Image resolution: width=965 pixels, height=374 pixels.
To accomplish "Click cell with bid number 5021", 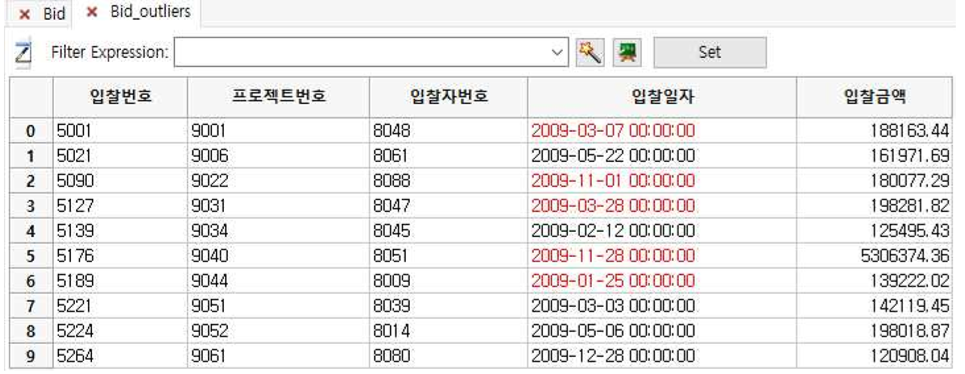I will pos(120,156).
